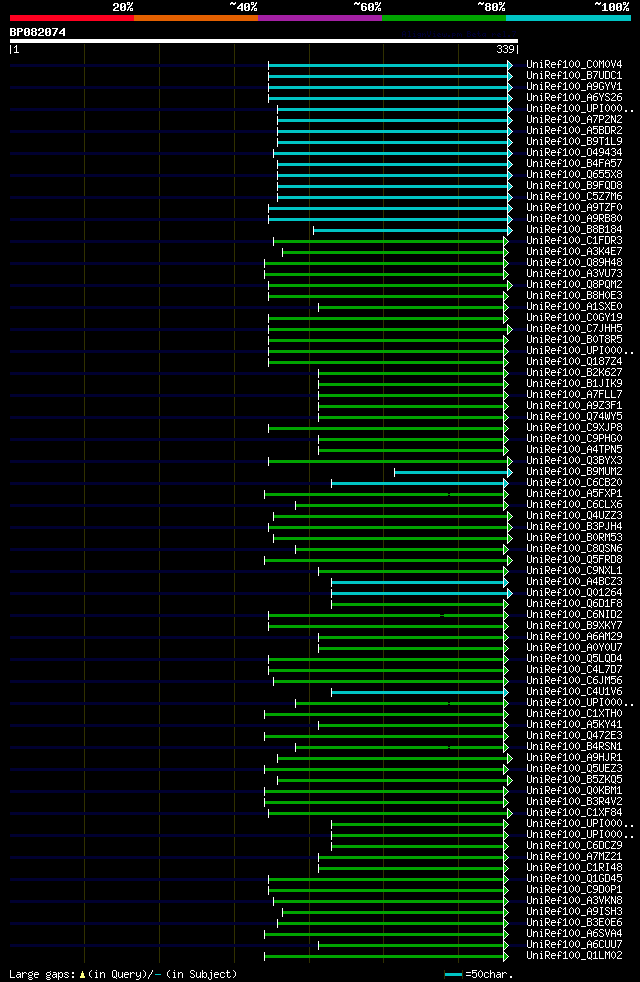Click the alignment bar for UniRef100_C6NID2
This screenshot has height=982, width=640.
tap(388, 616)
